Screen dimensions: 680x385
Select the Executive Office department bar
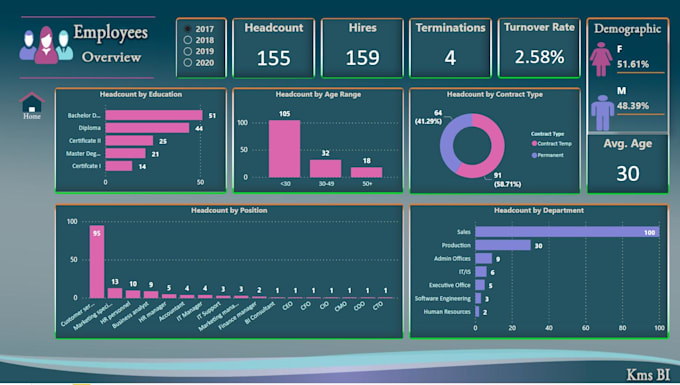click(480, 285)
